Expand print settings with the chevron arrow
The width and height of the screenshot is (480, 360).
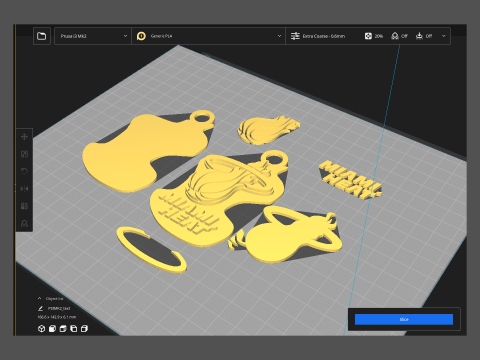[x=443, y=36]
